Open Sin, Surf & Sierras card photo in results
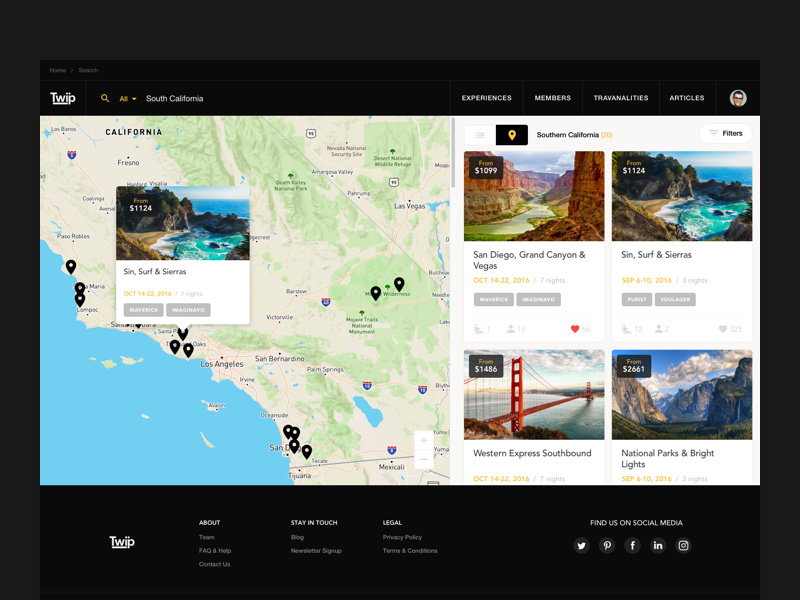Viewport: 800px width, 600px height. [x=682, y=196]
